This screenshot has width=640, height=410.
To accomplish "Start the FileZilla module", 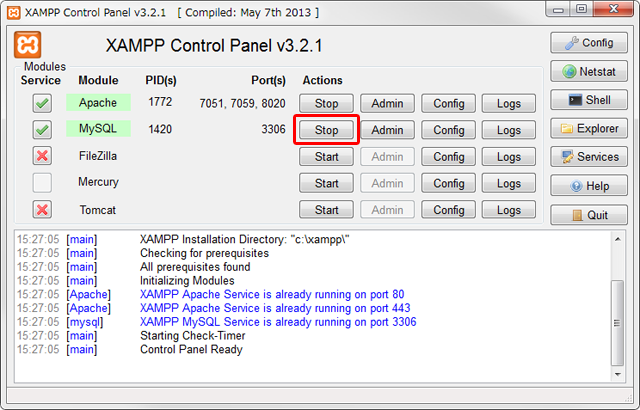I will 326,157.
